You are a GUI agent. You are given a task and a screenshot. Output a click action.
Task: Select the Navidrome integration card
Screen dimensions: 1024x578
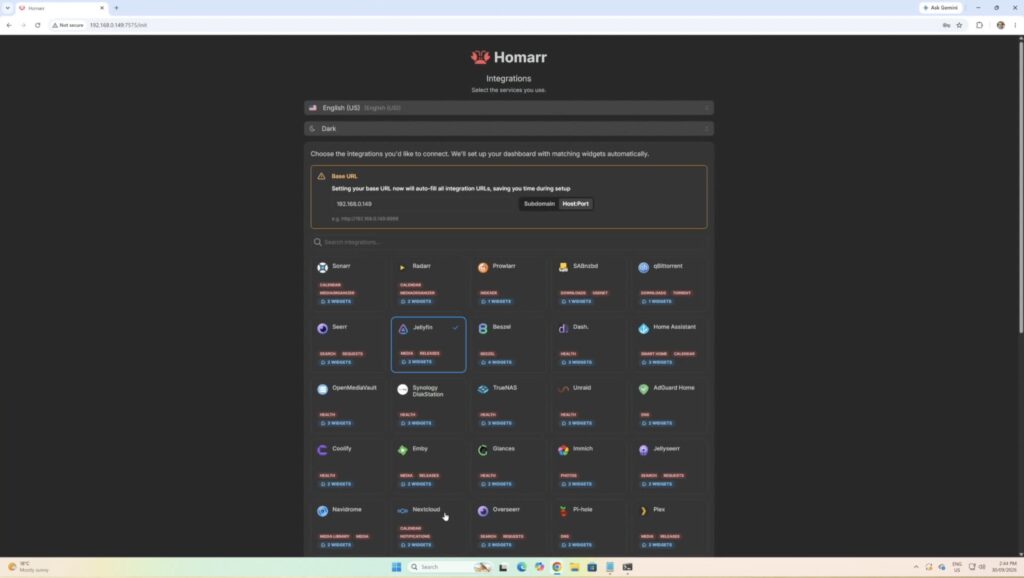coord(348,527)
